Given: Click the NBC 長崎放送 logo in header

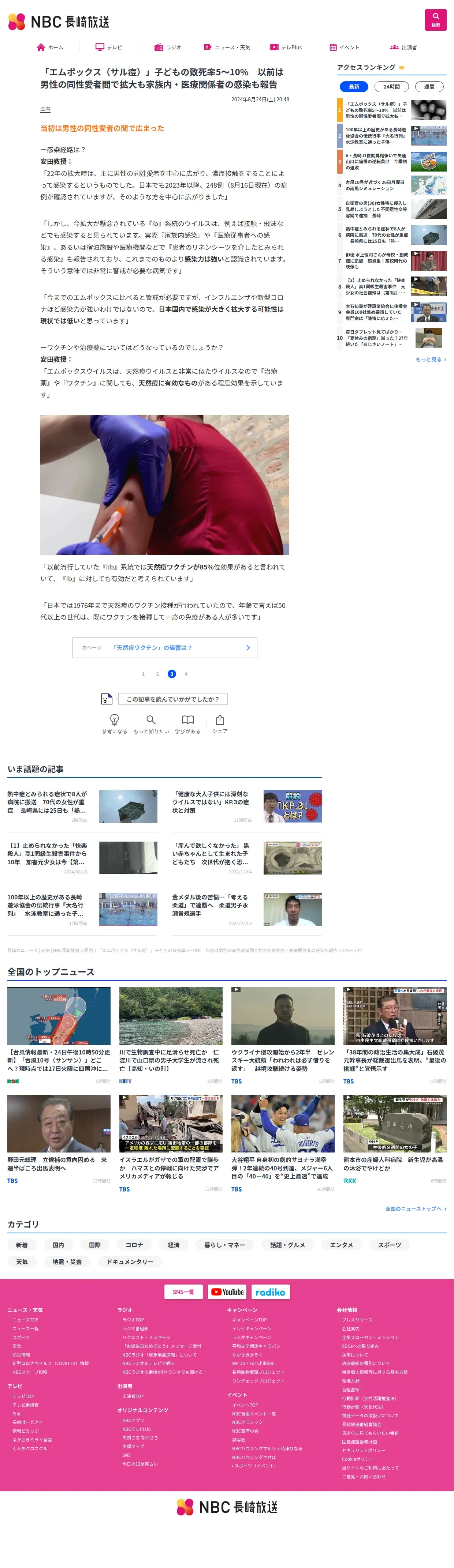Looking at the screenshot, I should point(59,22).
